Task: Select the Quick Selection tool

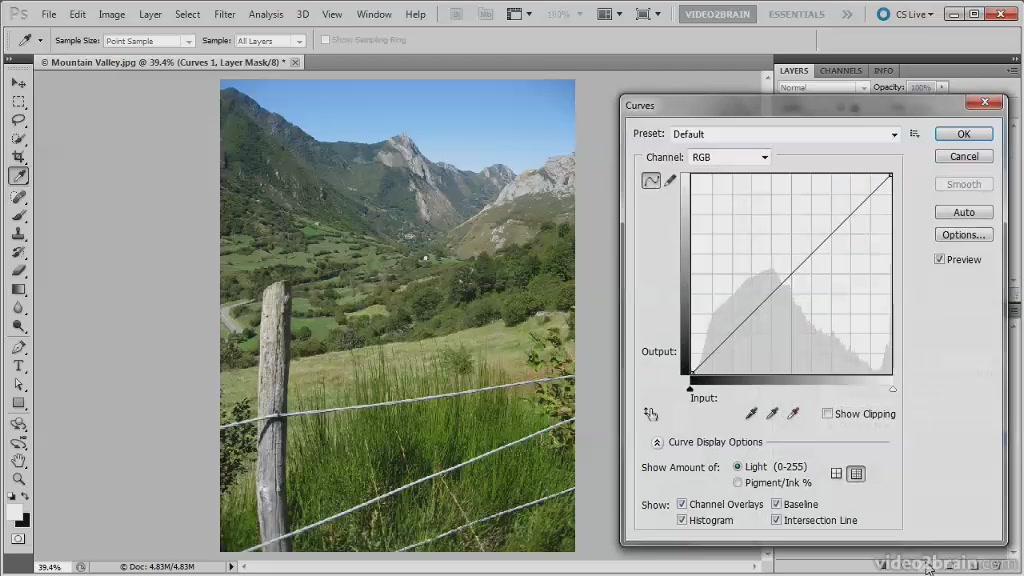Action: point(18,138)
